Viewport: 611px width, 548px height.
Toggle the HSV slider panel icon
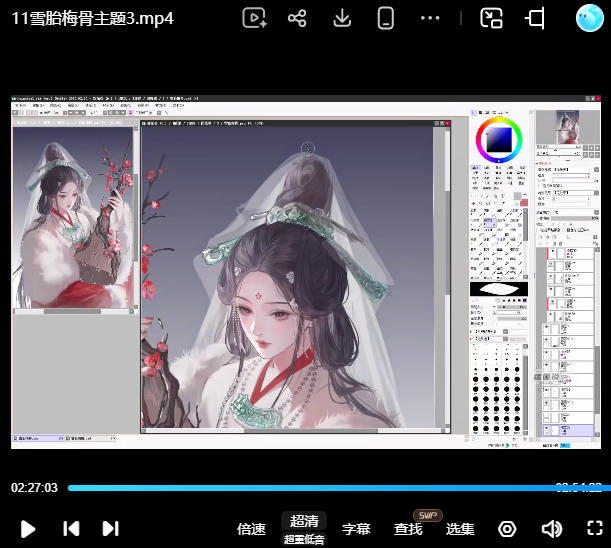pos(487,112)
